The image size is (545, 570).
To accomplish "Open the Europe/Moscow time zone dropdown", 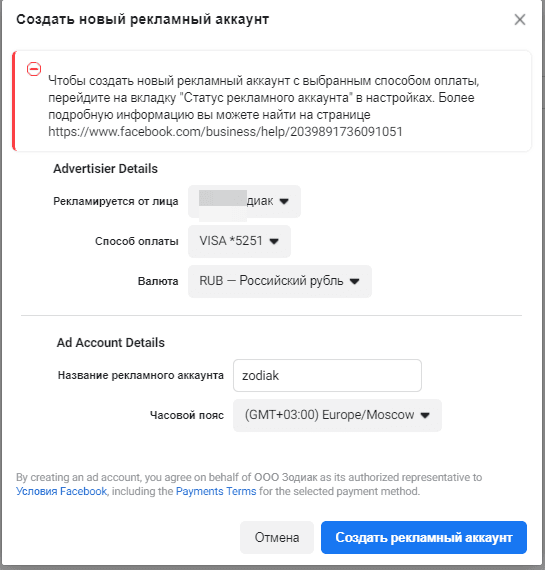I will tap(337, 415).
